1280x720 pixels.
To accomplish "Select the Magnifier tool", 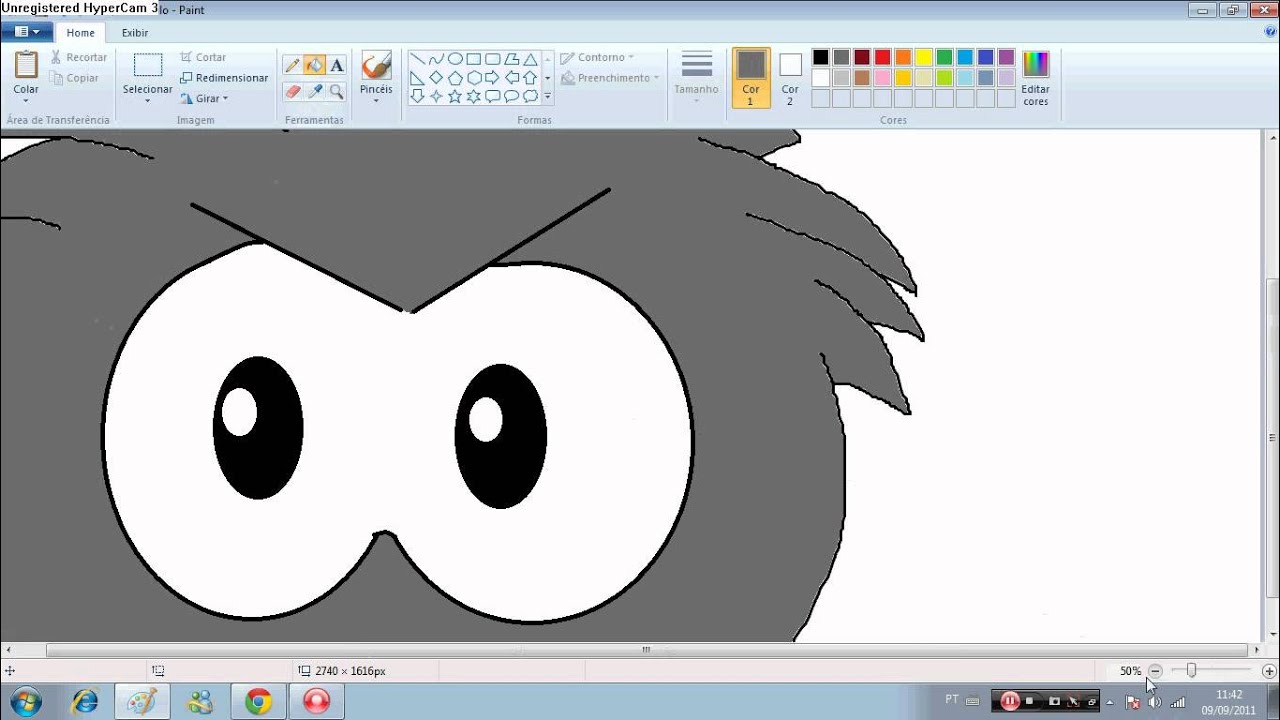I will (337, 92).
